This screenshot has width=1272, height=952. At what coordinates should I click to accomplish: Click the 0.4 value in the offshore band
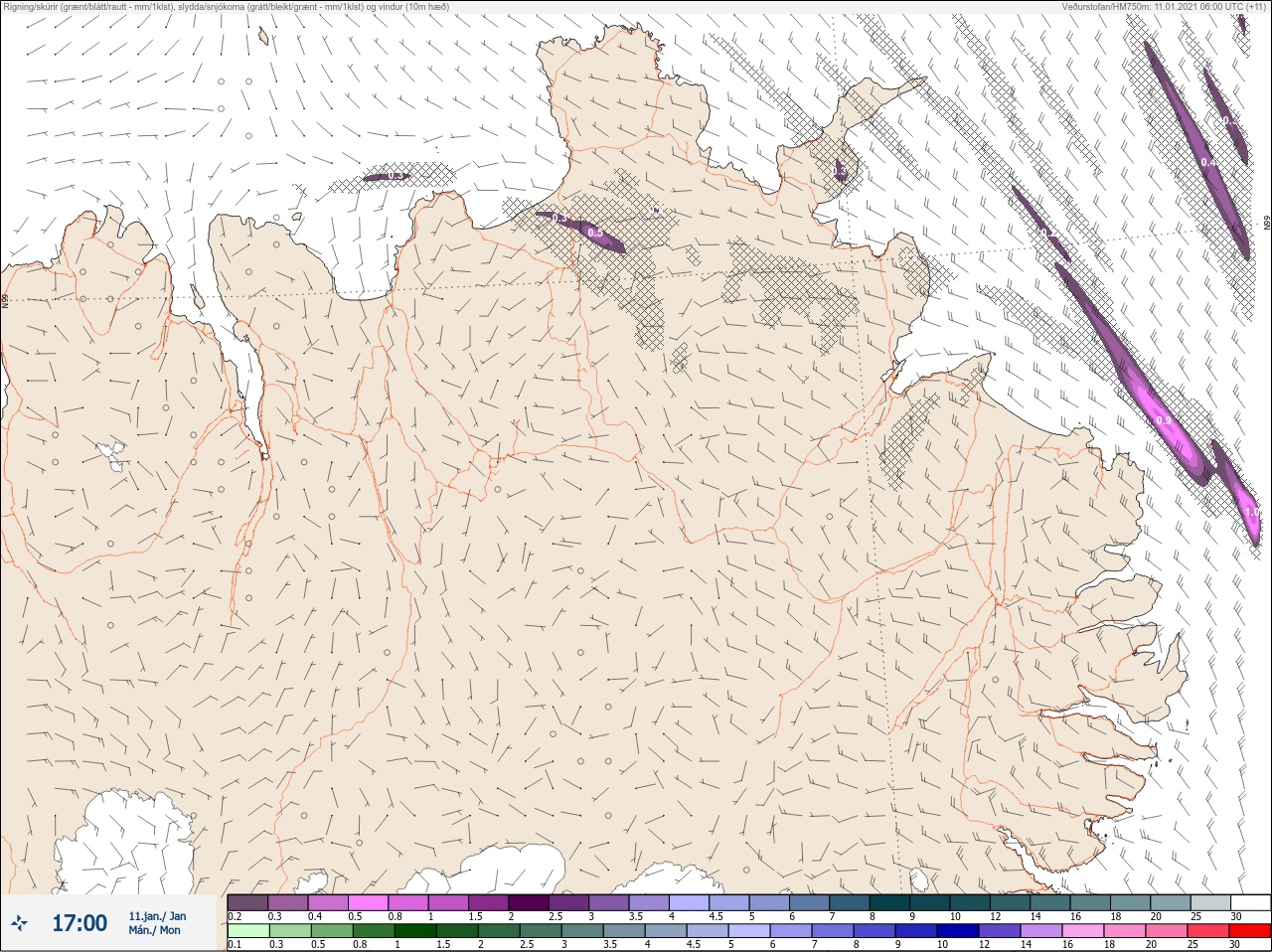[1207, 162]
